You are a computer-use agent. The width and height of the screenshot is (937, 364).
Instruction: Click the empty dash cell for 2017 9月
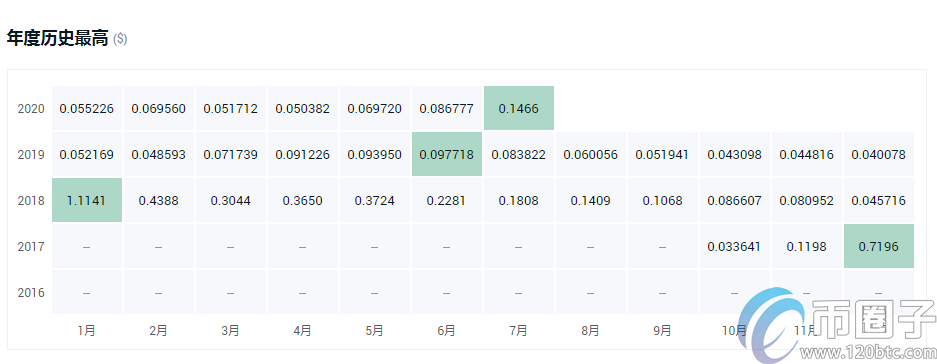(663, 246)
